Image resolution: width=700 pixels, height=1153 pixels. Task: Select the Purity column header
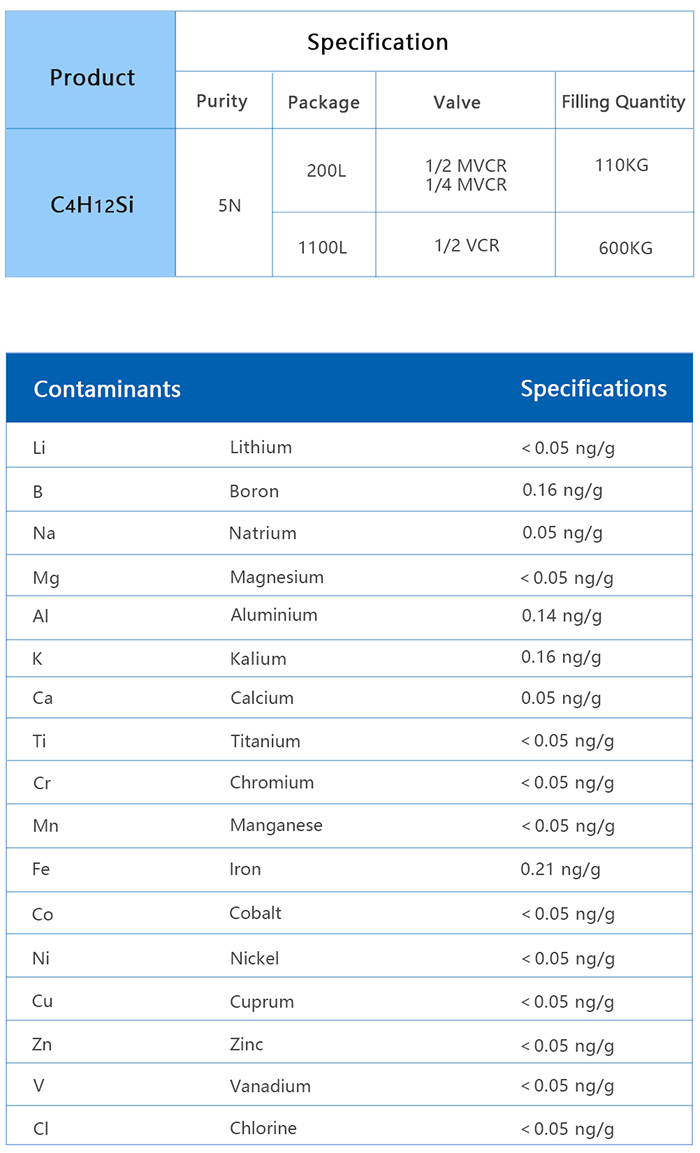click(222, 101)
